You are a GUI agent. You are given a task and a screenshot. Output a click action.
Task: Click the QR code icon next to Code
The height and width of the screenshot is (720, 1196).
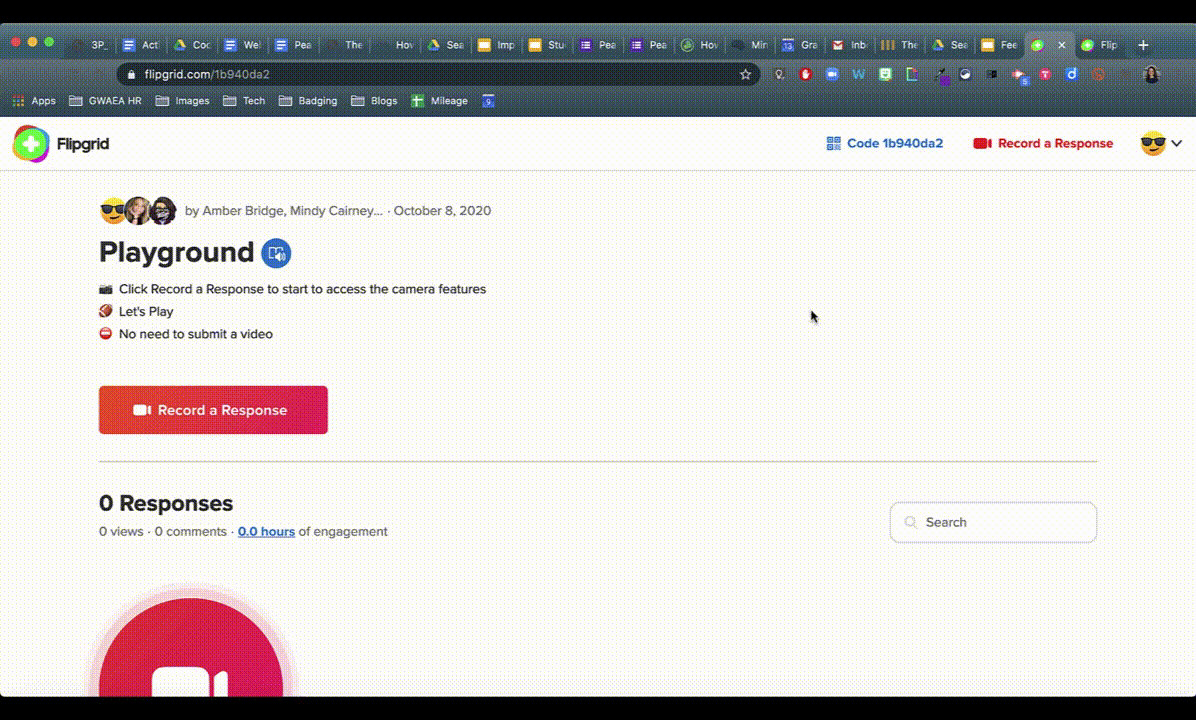click(833, 143)
